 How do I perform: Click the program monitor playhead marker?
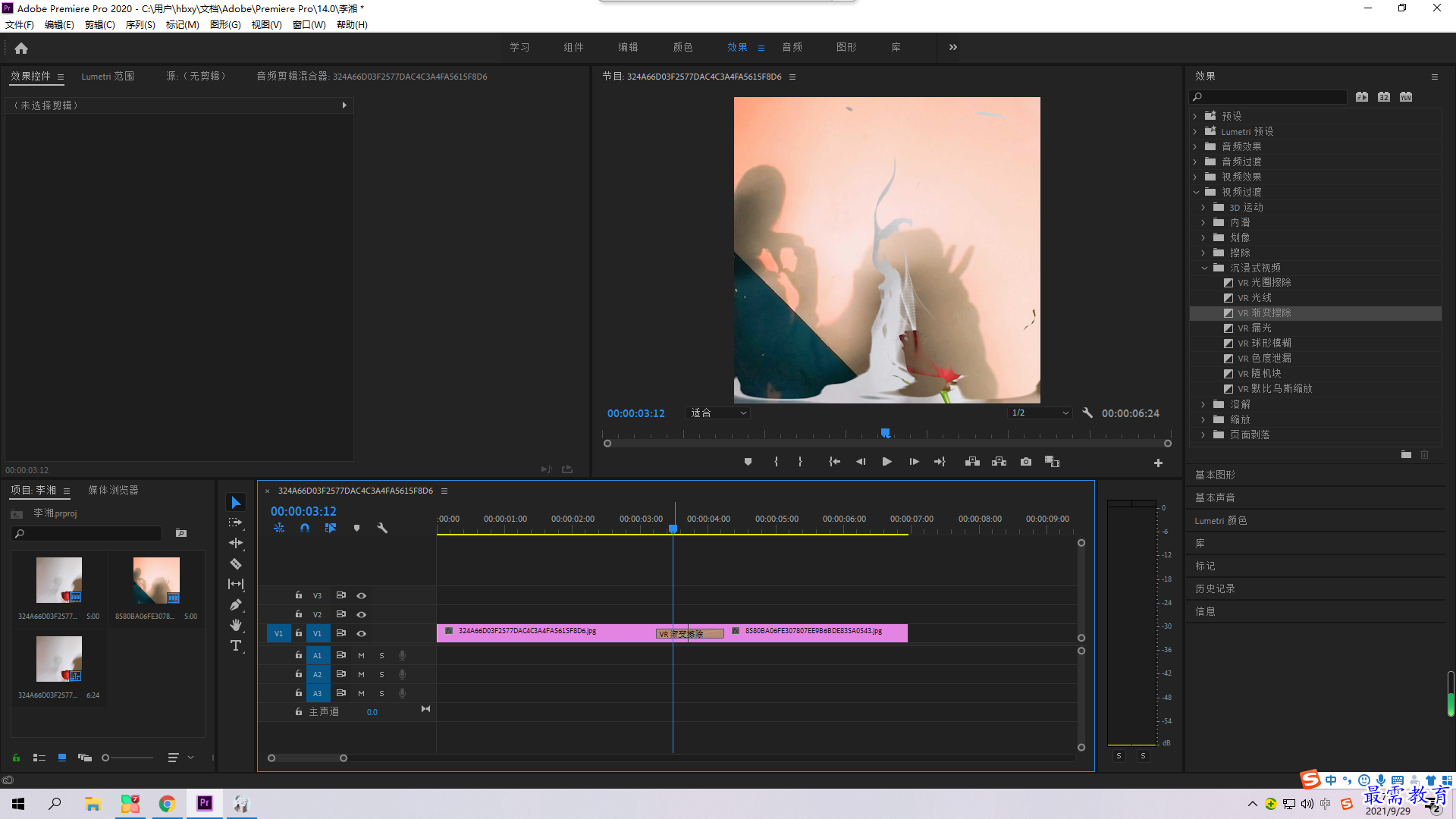tap(885, 433)
